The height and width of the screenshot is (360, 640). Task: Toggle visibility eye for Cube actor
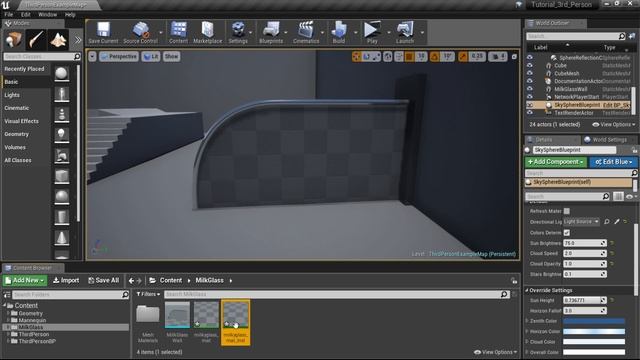tap(530, 65)
